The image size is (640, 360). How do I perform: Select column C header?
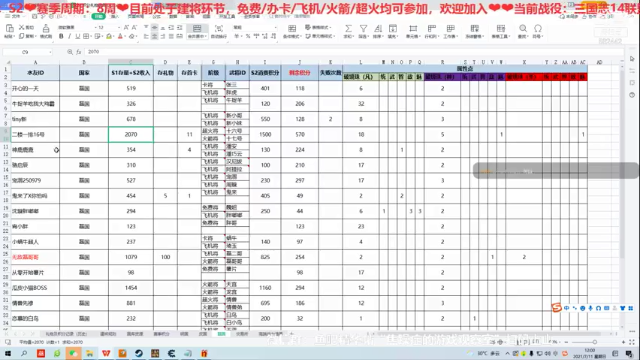pyautogui.click(x=131, y=62)
